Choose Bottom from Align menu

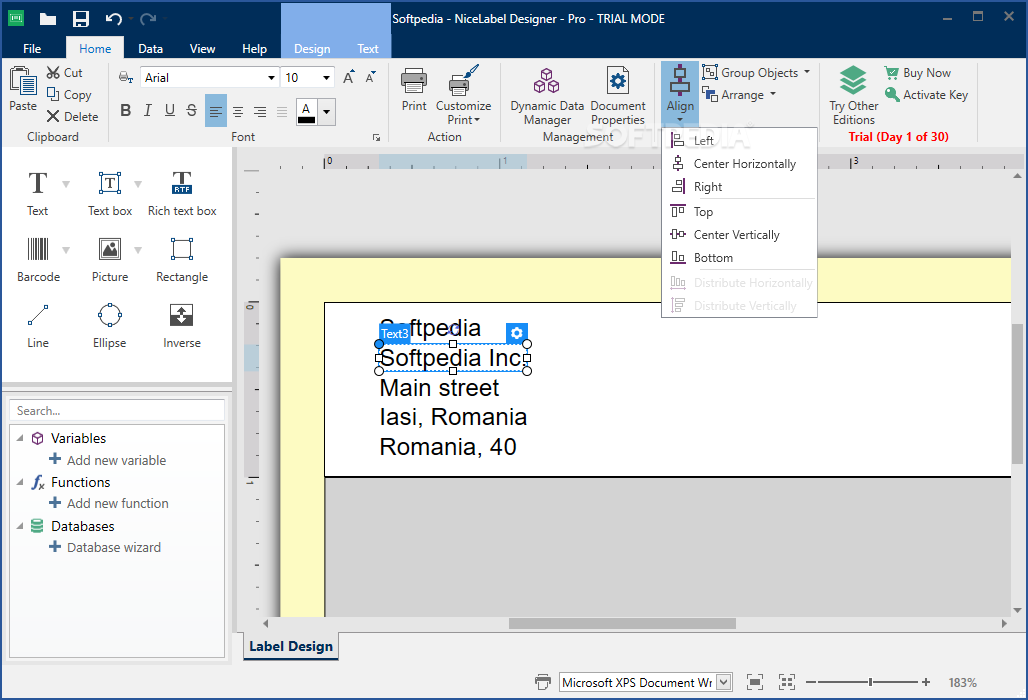(739, 258)
